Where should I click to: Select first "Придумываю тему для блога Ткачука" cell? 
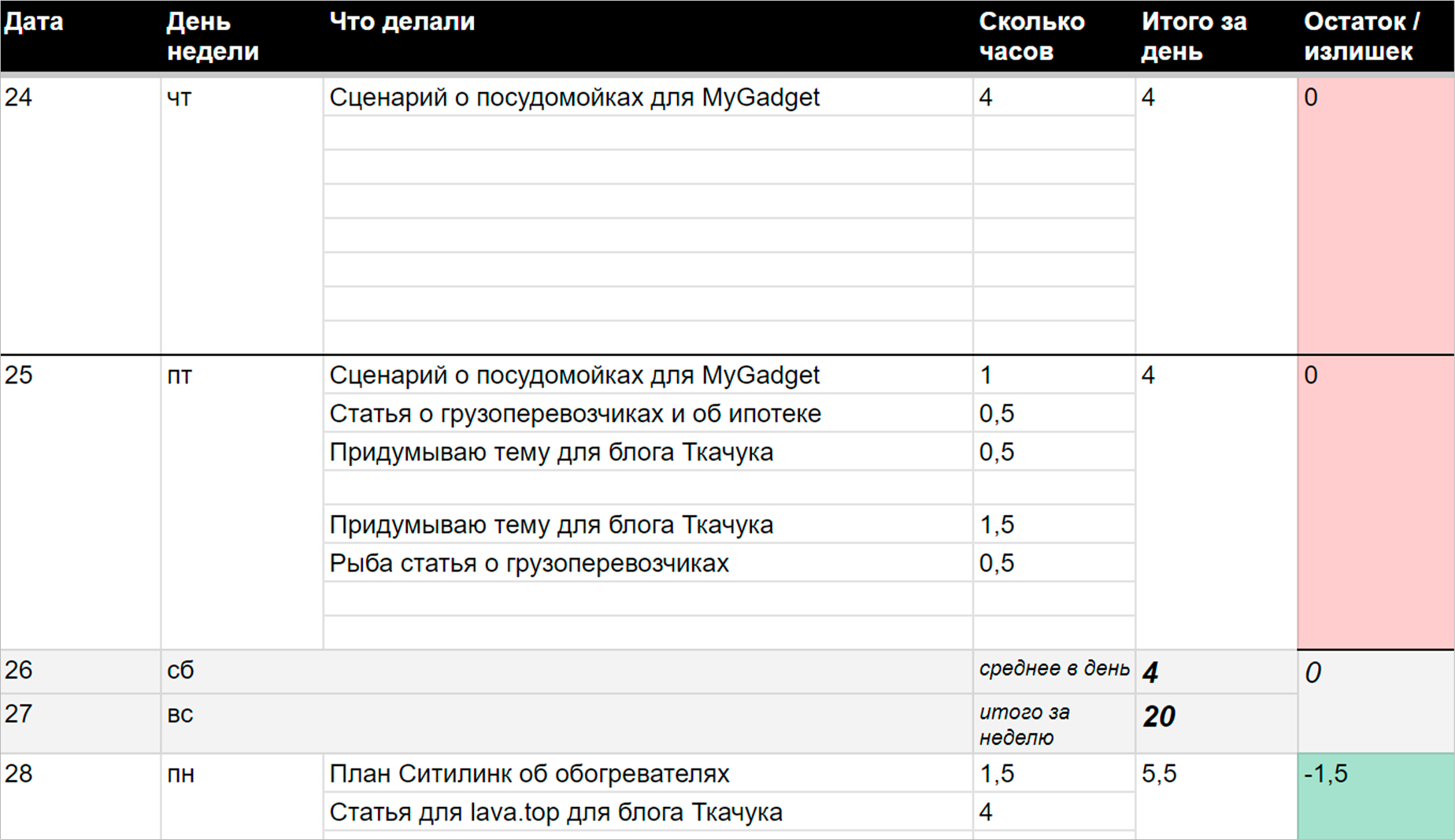click(x=648, y=452)
